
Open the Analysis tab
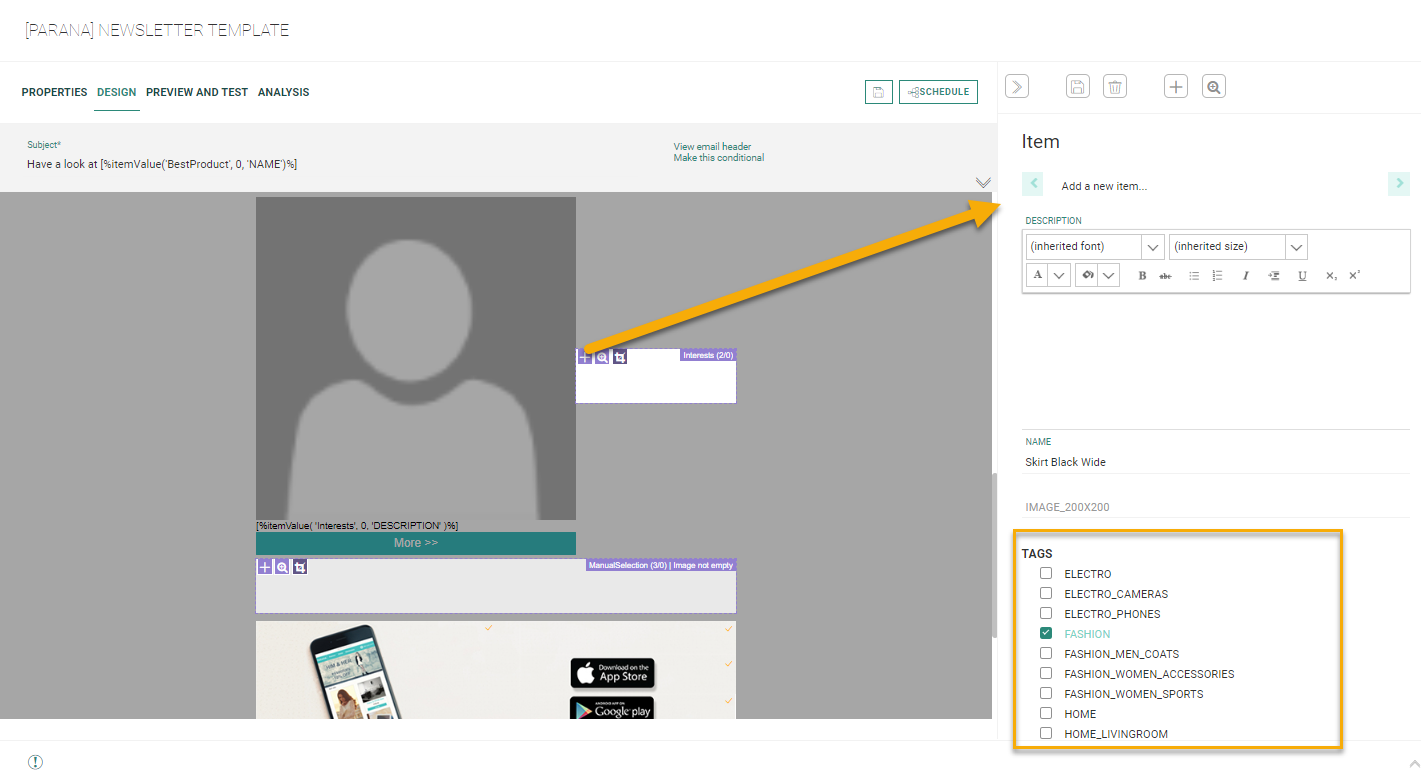coord(283,92)
